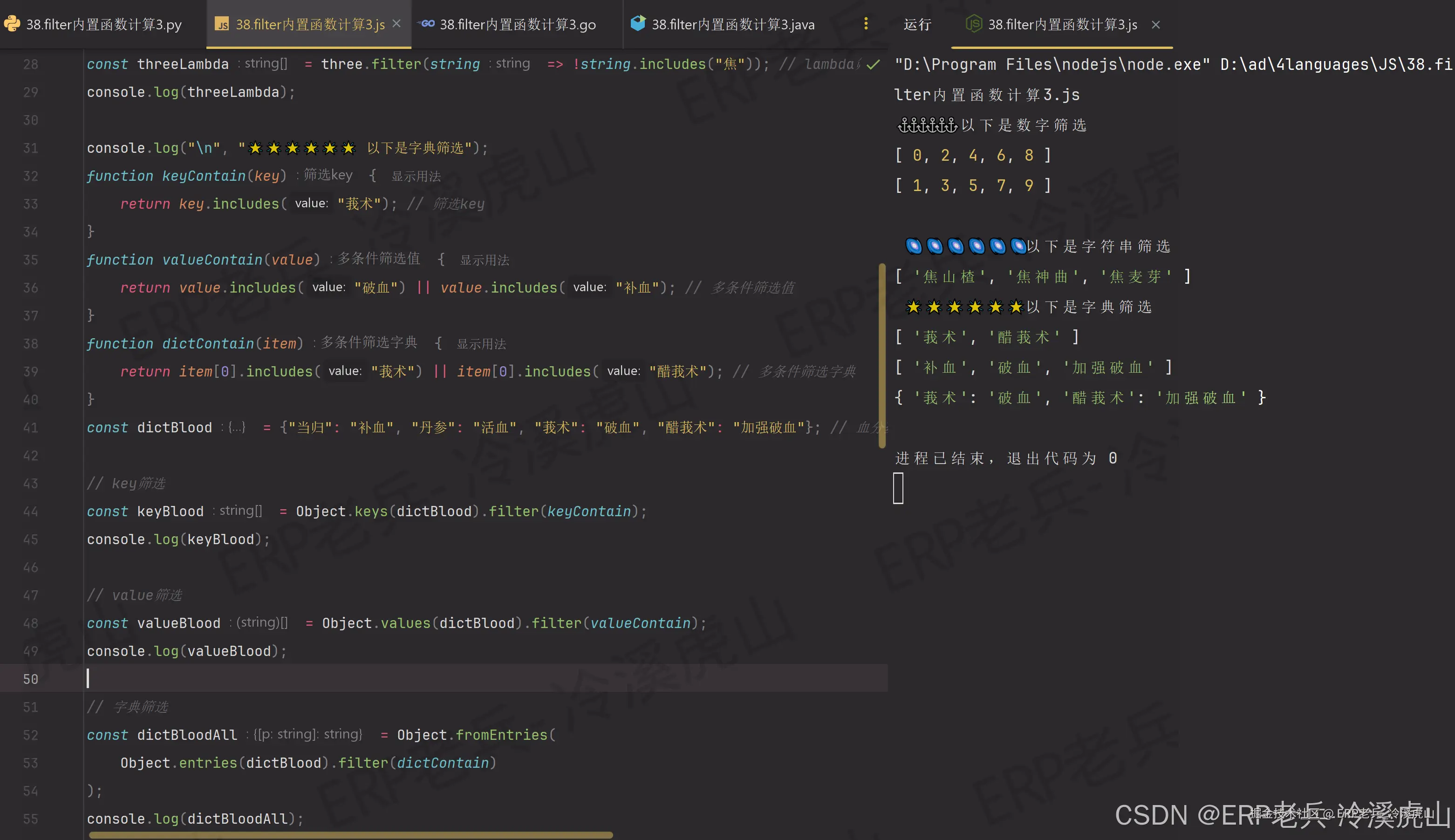
Task: Click the Python file icon on the .py tab
Action: 12,24
